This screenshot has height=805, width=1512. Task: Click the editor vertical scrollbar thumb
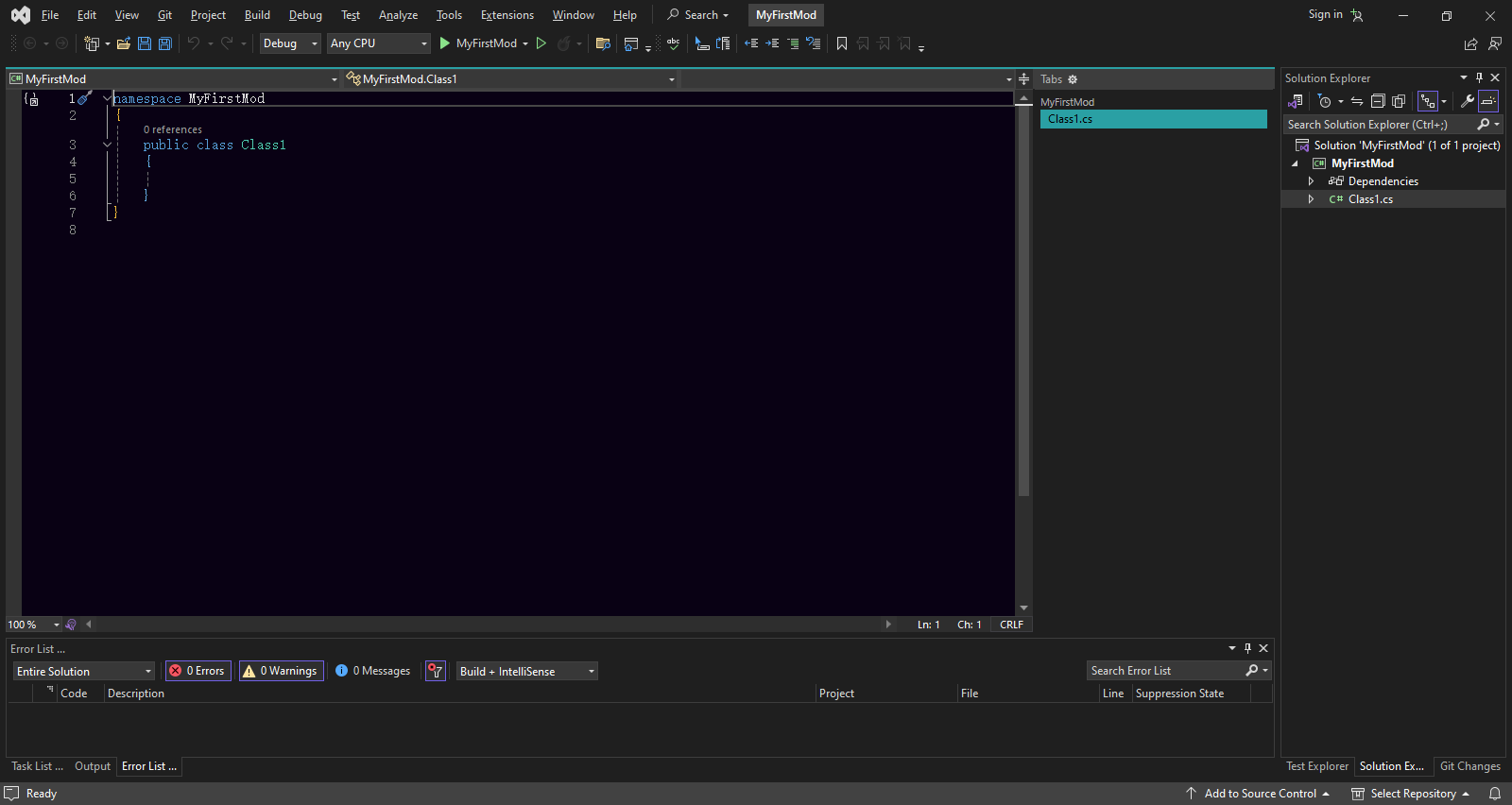(1023, 302)
